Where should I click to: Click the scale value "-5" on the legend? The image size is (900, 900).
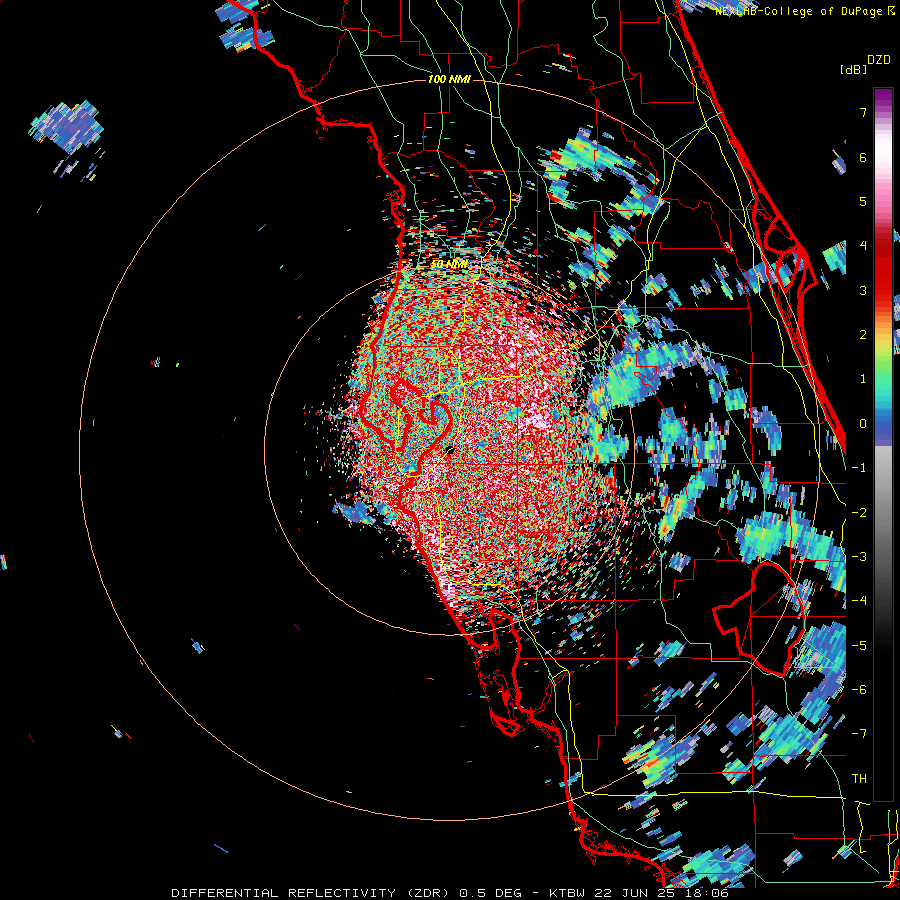pos(859,645)
